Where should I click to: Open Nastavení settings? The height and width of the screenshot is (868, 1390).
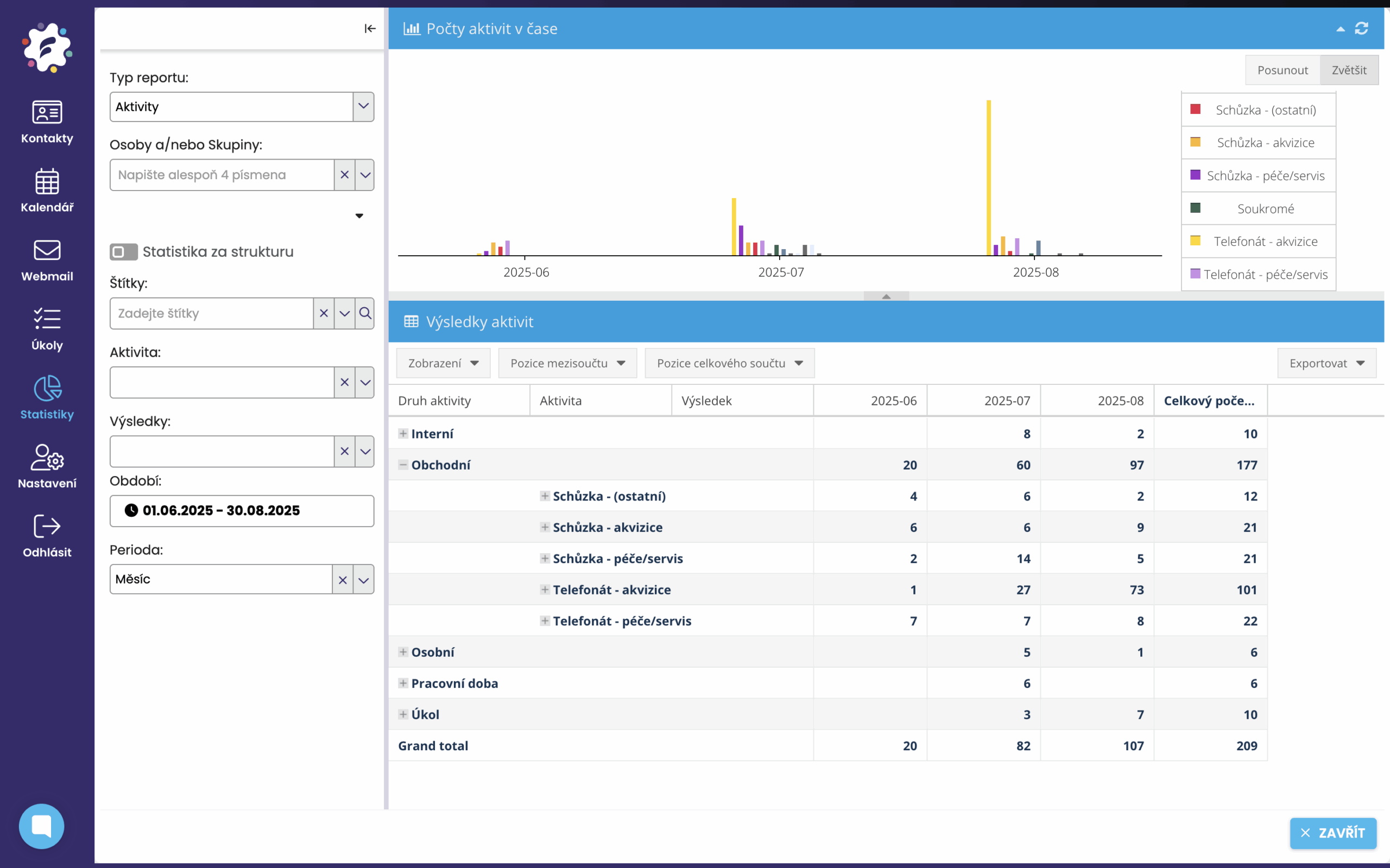coord(47,467)
